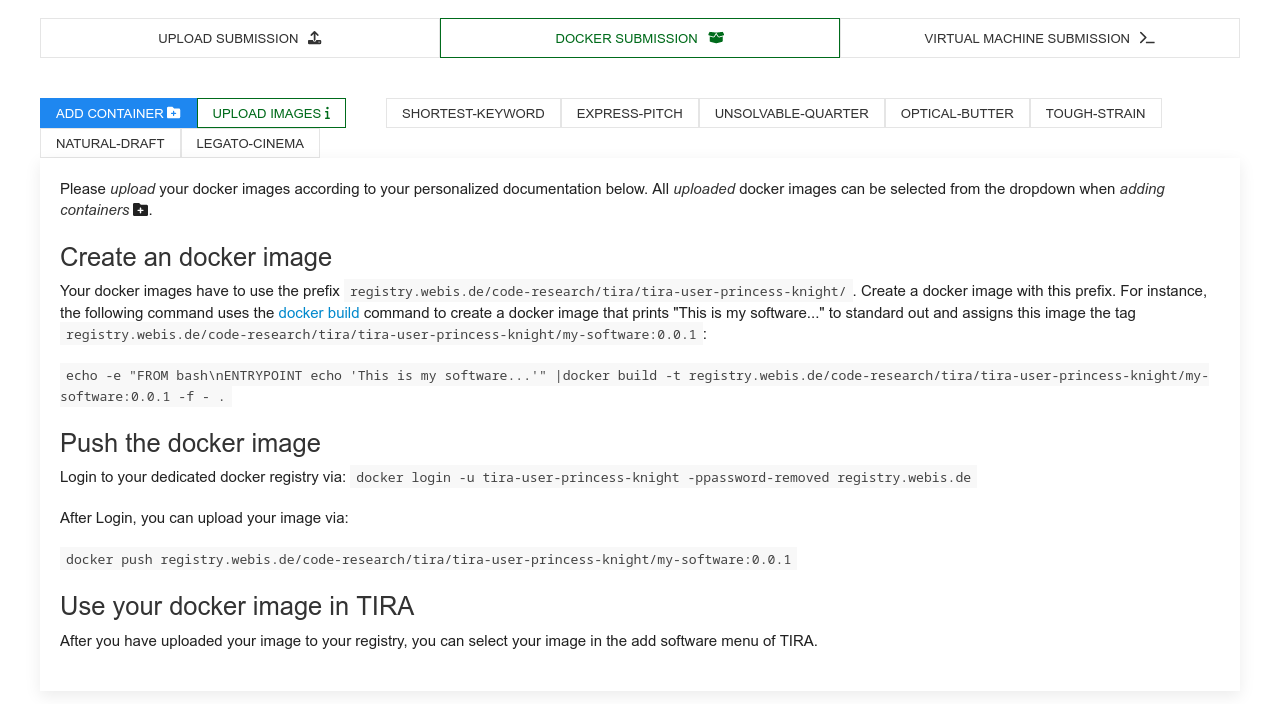Follow the 'docker build' hyperlink

pos(319,313)
